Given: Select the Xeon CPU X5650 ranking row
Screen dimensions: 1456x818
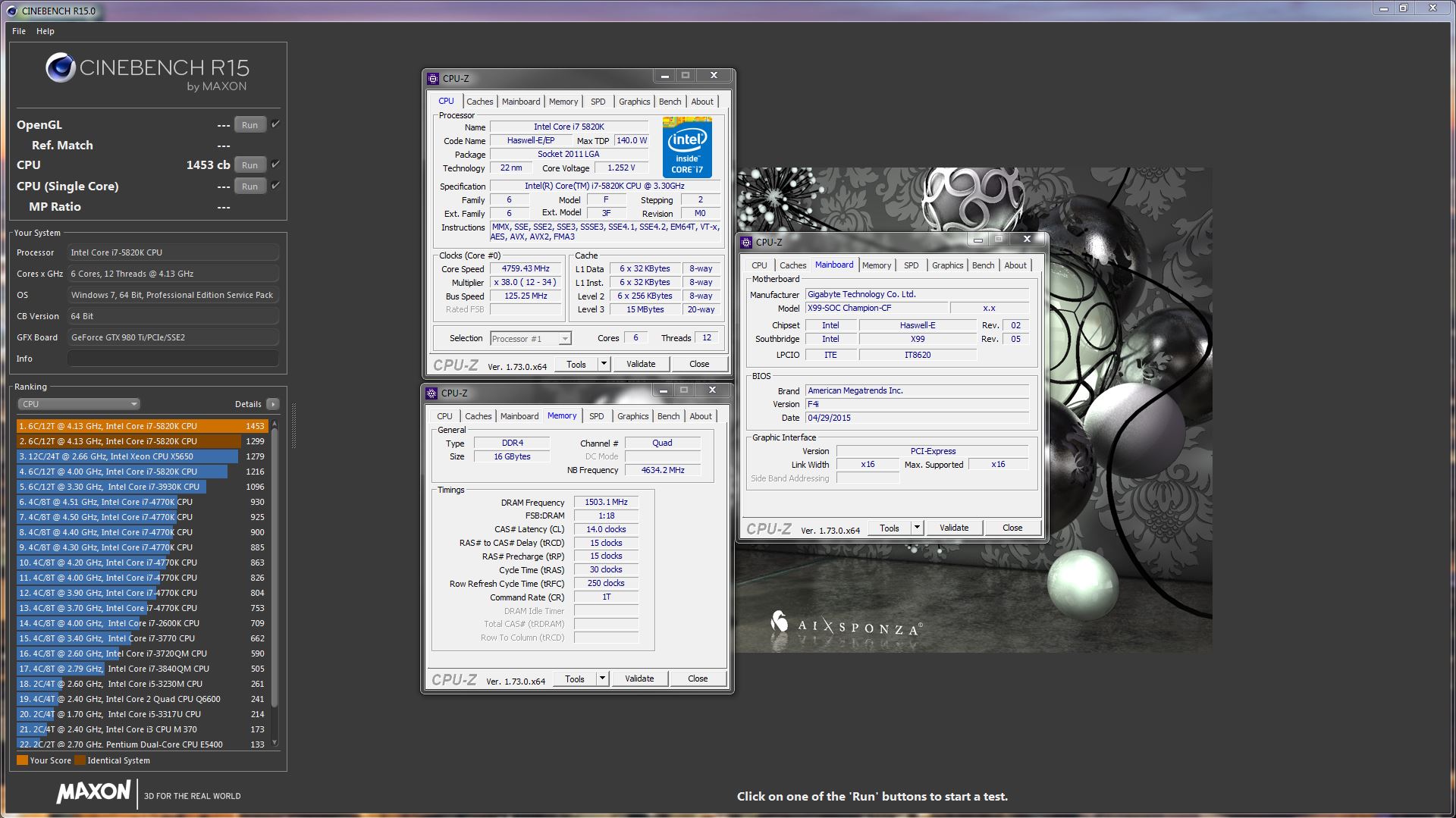Looking at the screenshot, I should pyautogui.click(x=142, y=456).
